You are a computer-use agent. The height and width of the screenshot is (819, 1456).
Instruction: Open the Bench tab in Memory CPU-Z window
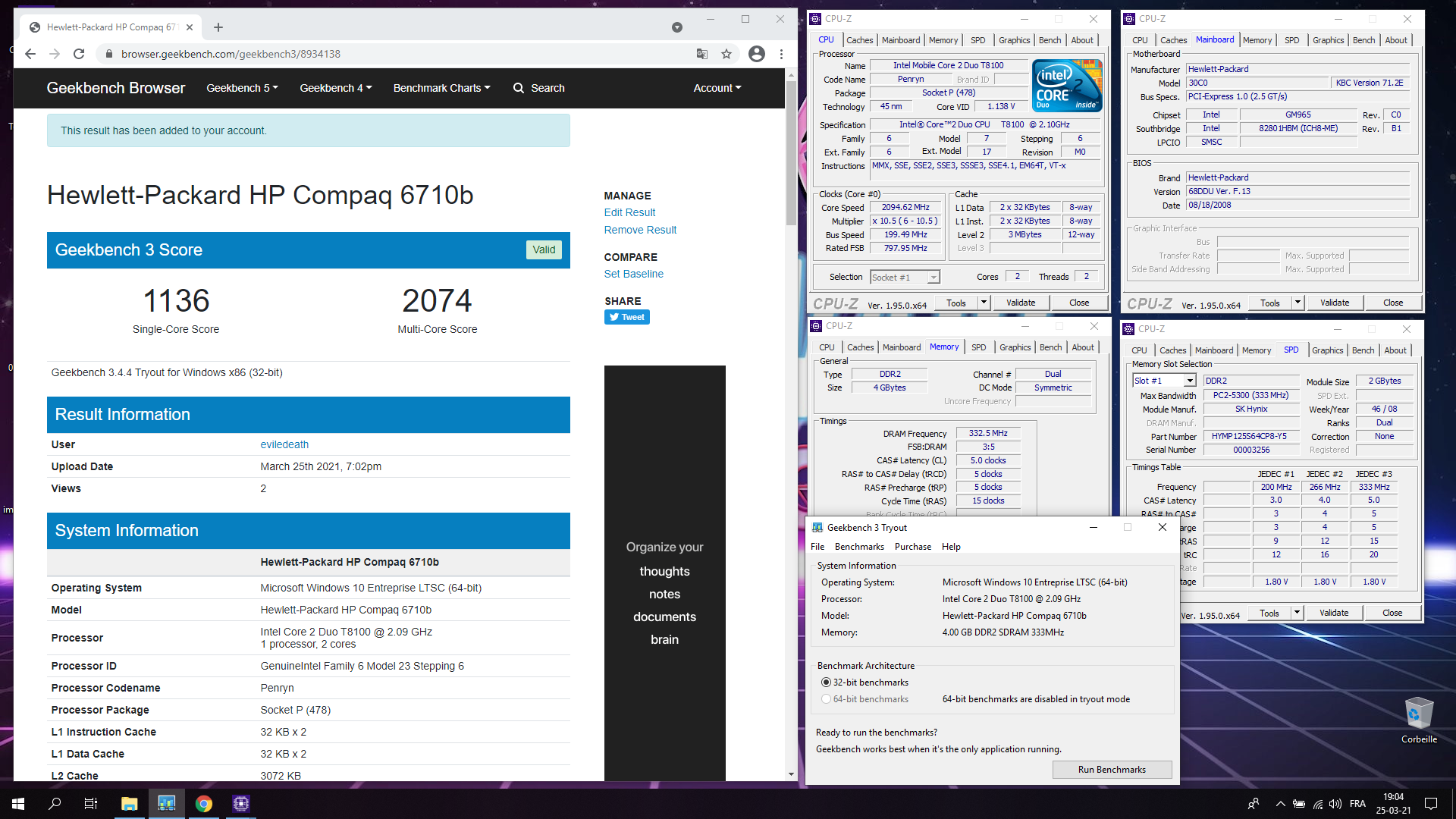click(1050, 347)
